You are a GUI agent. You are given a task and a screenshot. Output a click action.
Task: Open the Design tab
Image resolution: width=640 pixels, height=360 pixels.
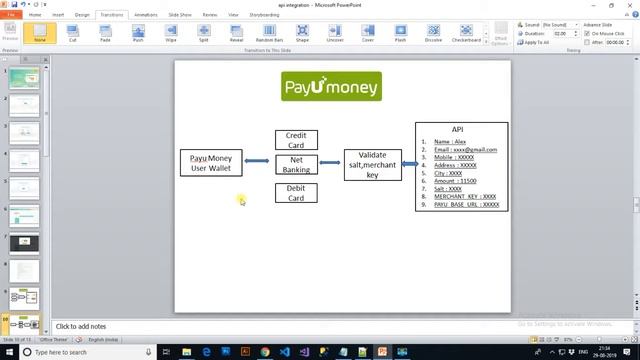tap(82, 15)
